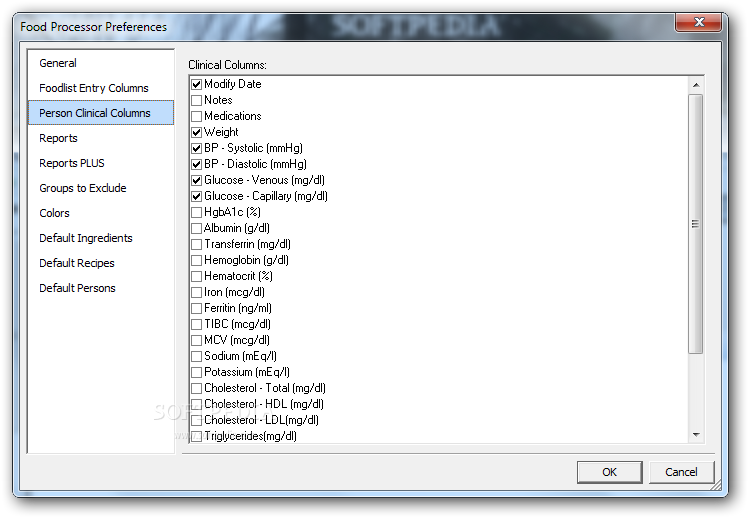The image size is (749, 518).
Task: Select Foodlist Entry Columns category
Action: (101, 88)
